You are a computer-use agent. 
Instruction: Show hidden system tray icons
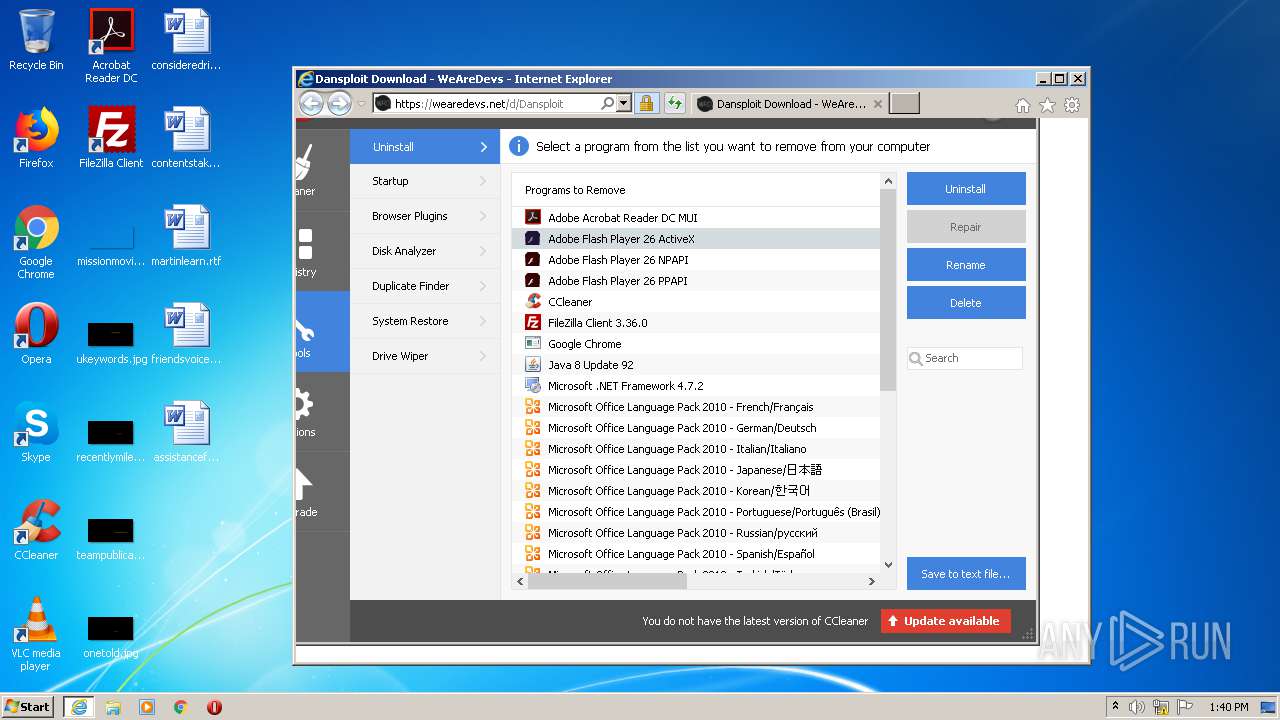1115,707
